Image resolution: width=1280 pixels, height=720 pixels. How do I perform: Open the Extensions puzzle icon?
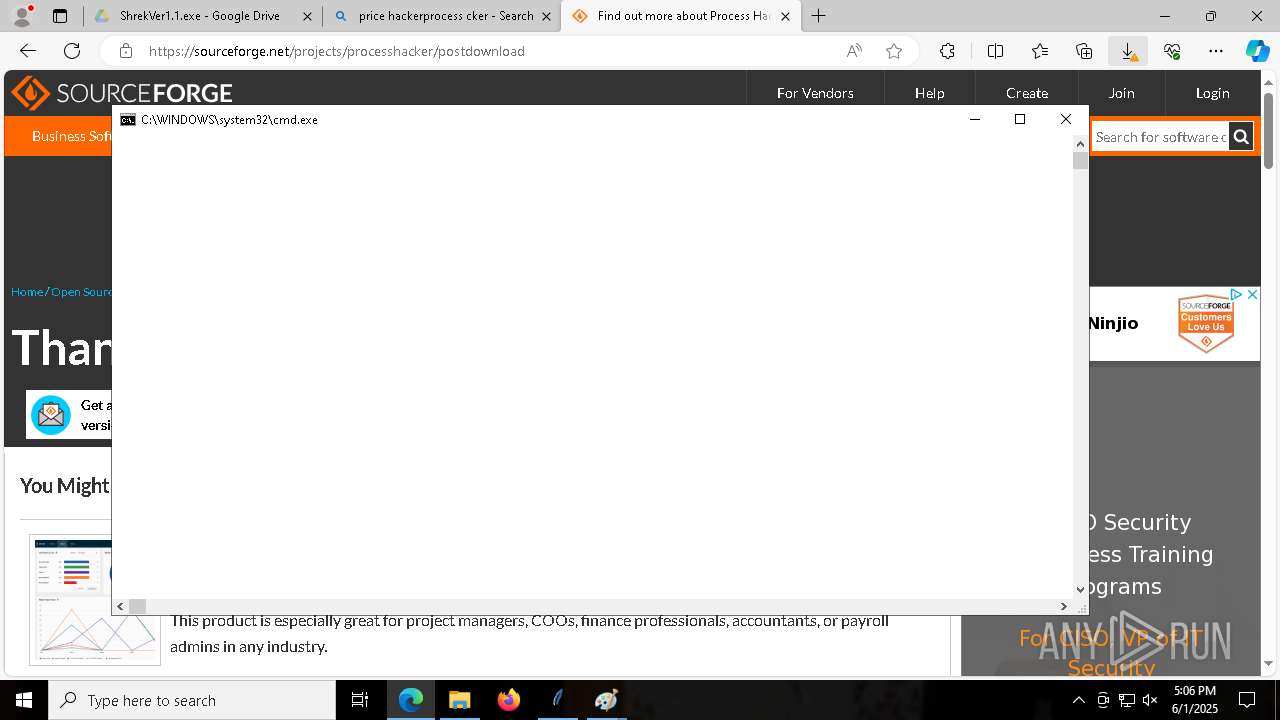(x=947, y=51)
